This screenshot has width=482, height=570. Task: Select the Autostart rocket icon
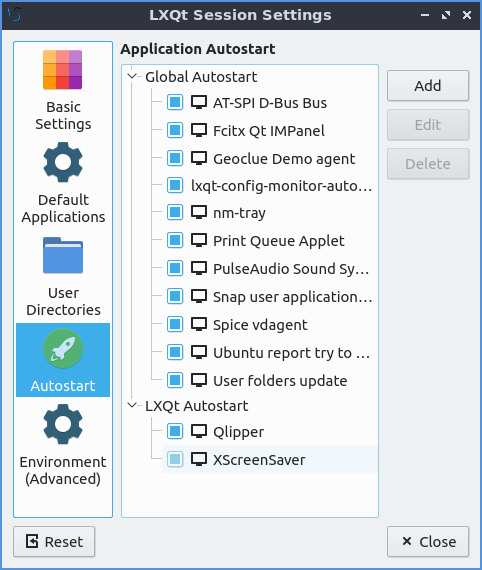pyautogui.click(x=63, y=349)
